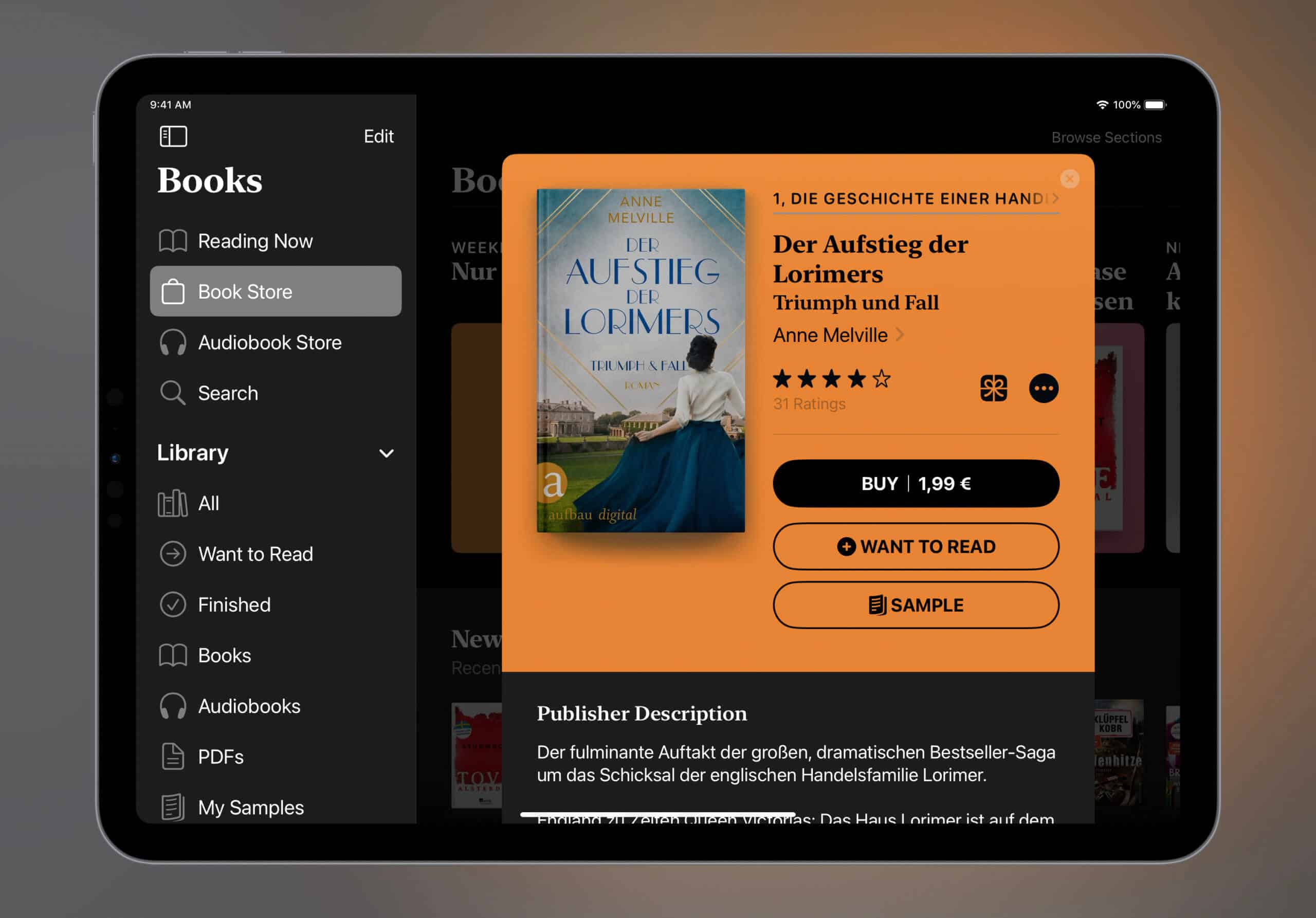Click the All bookshelf icon

(x=173, y=503)
